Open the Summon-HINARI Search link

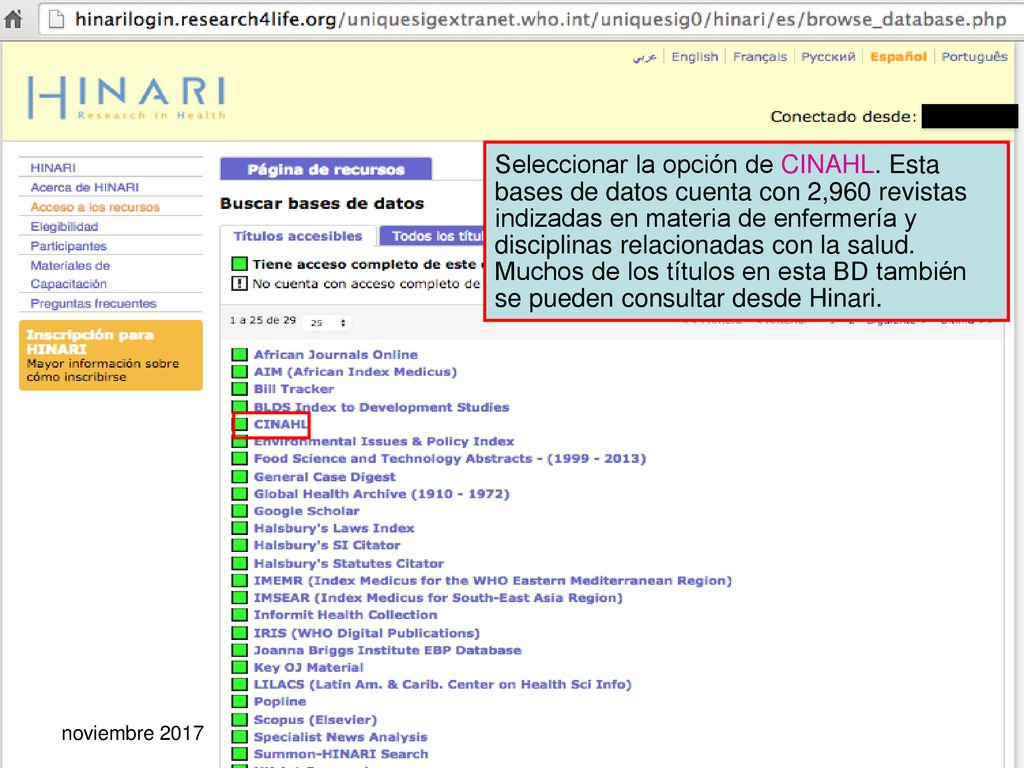(341, 754)
